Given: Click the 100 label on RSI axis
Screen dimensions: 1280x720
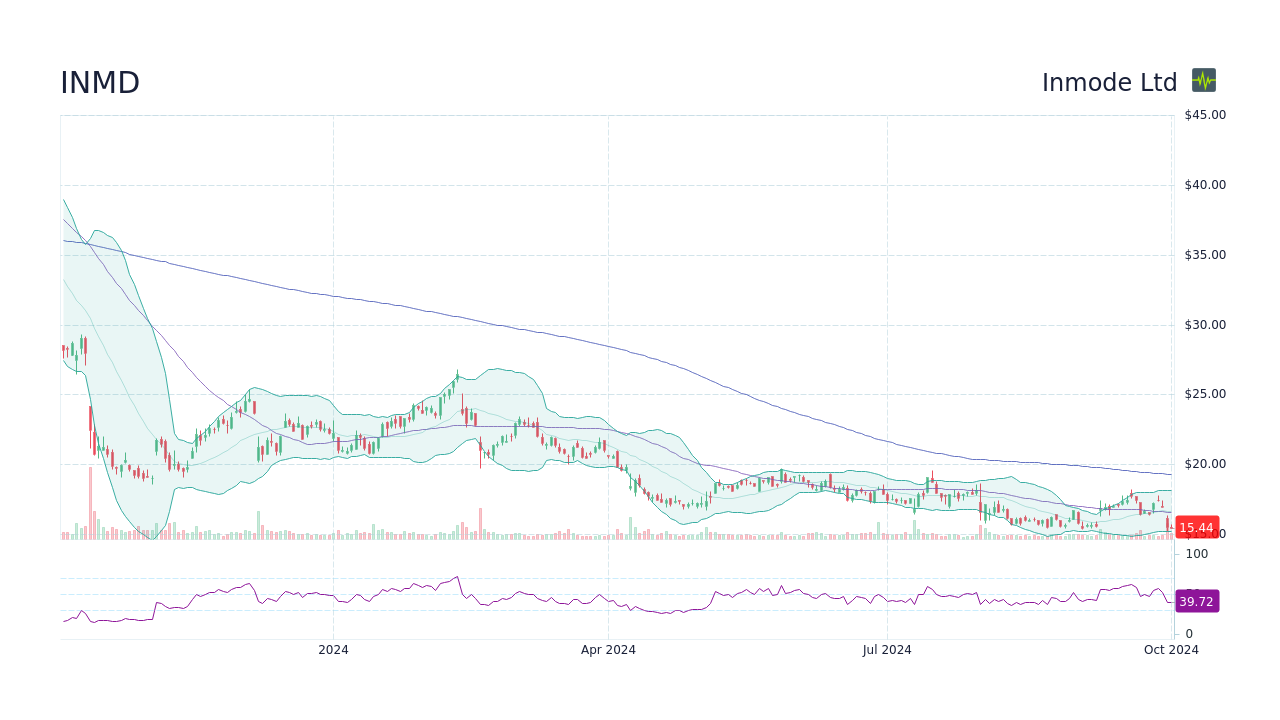Looking at the screenshot, I should click(x=1197, y=554).
